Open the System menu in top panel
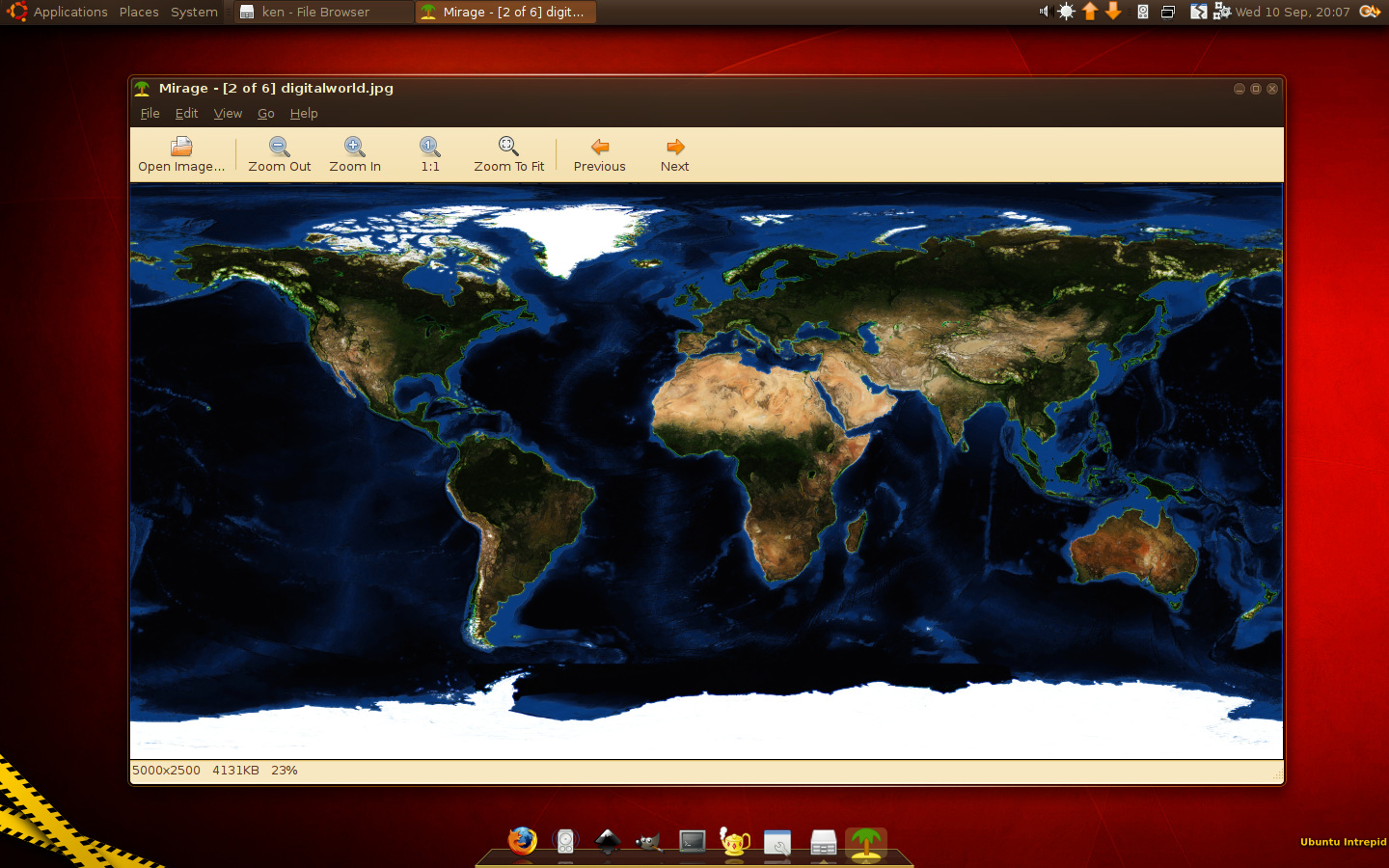This screenshot has width=1389, height=868. click(194, 12)
